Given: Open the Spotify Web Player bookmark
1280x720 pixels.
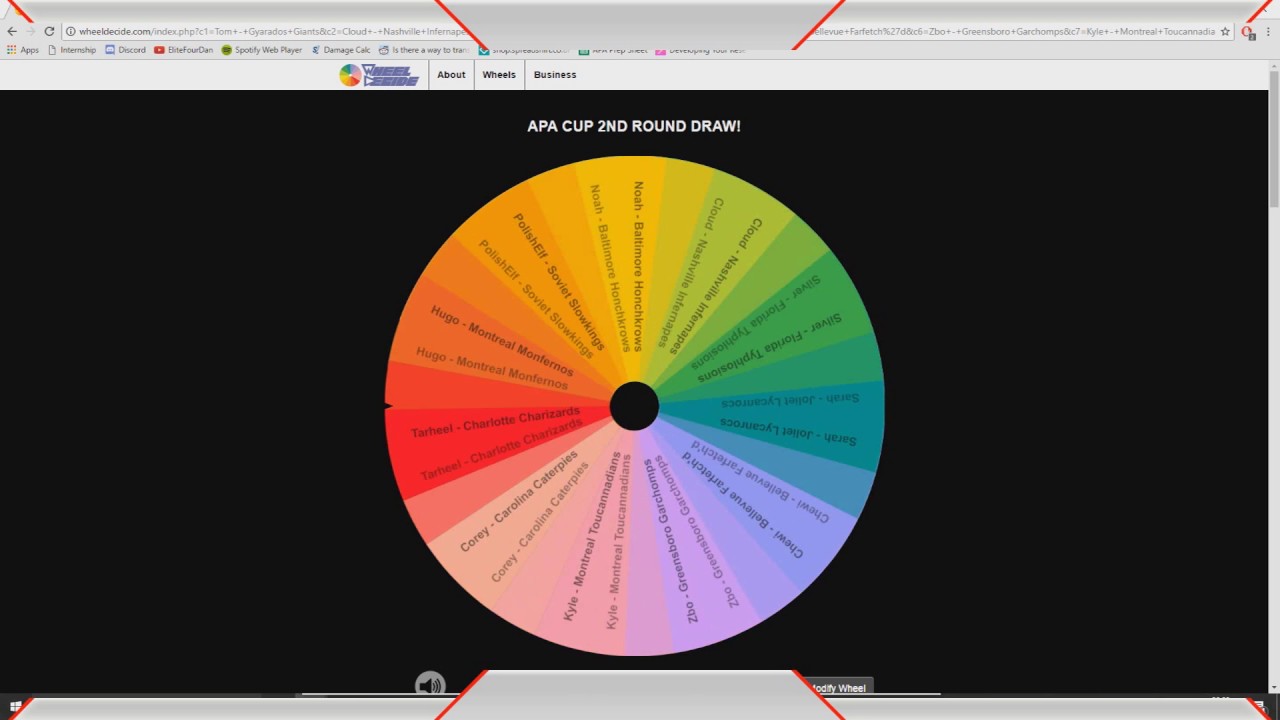Looking at the screenshot, I should click(x=262, y=50).
